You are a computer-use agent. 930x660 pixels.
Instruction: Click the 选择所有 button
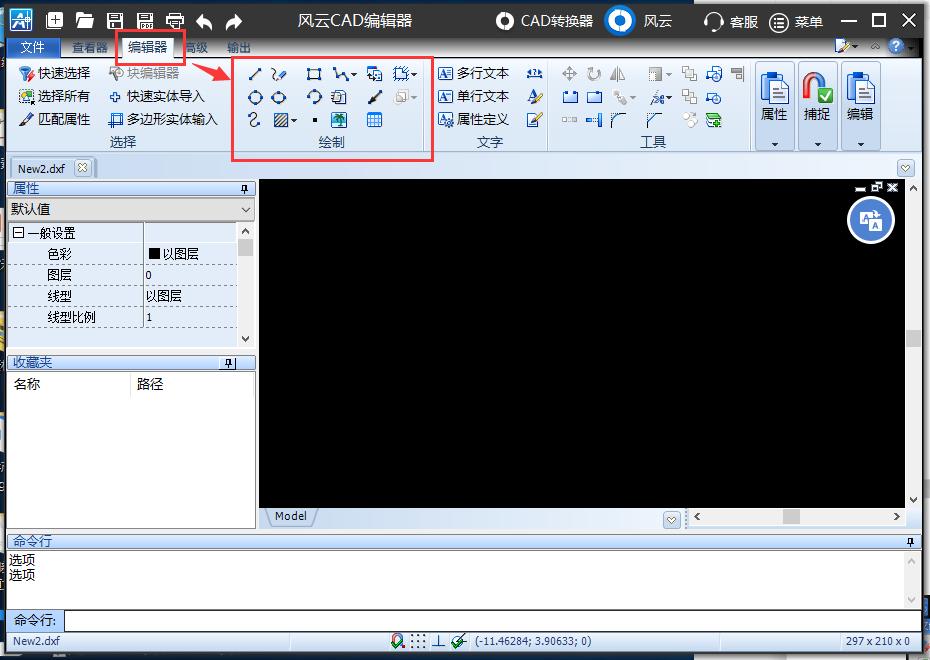[55, 96]
